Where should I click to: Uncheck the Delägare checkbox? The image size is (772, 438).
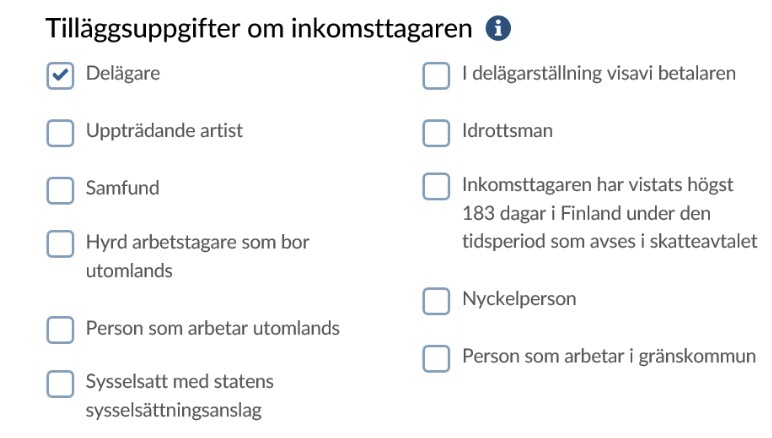pyautogui.click(x=61, y=76)
